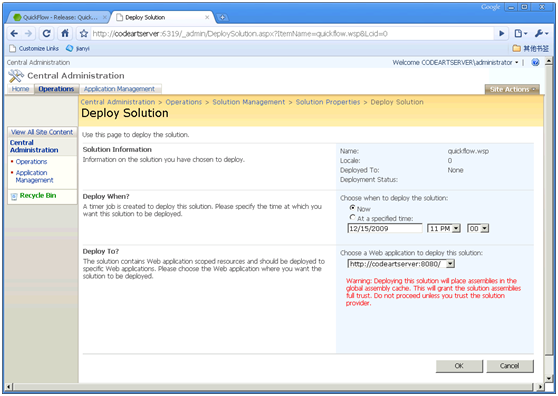This screenshot has height=396, width=558.
Task: Click the Central Administration tools logo
Action: click(x=16, y=76)
